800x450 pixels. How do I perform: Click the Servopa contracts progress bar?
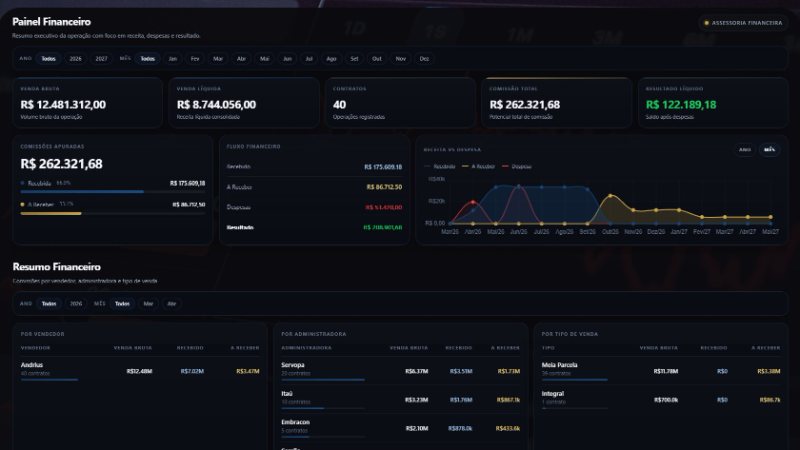click(x=323, y=380)
